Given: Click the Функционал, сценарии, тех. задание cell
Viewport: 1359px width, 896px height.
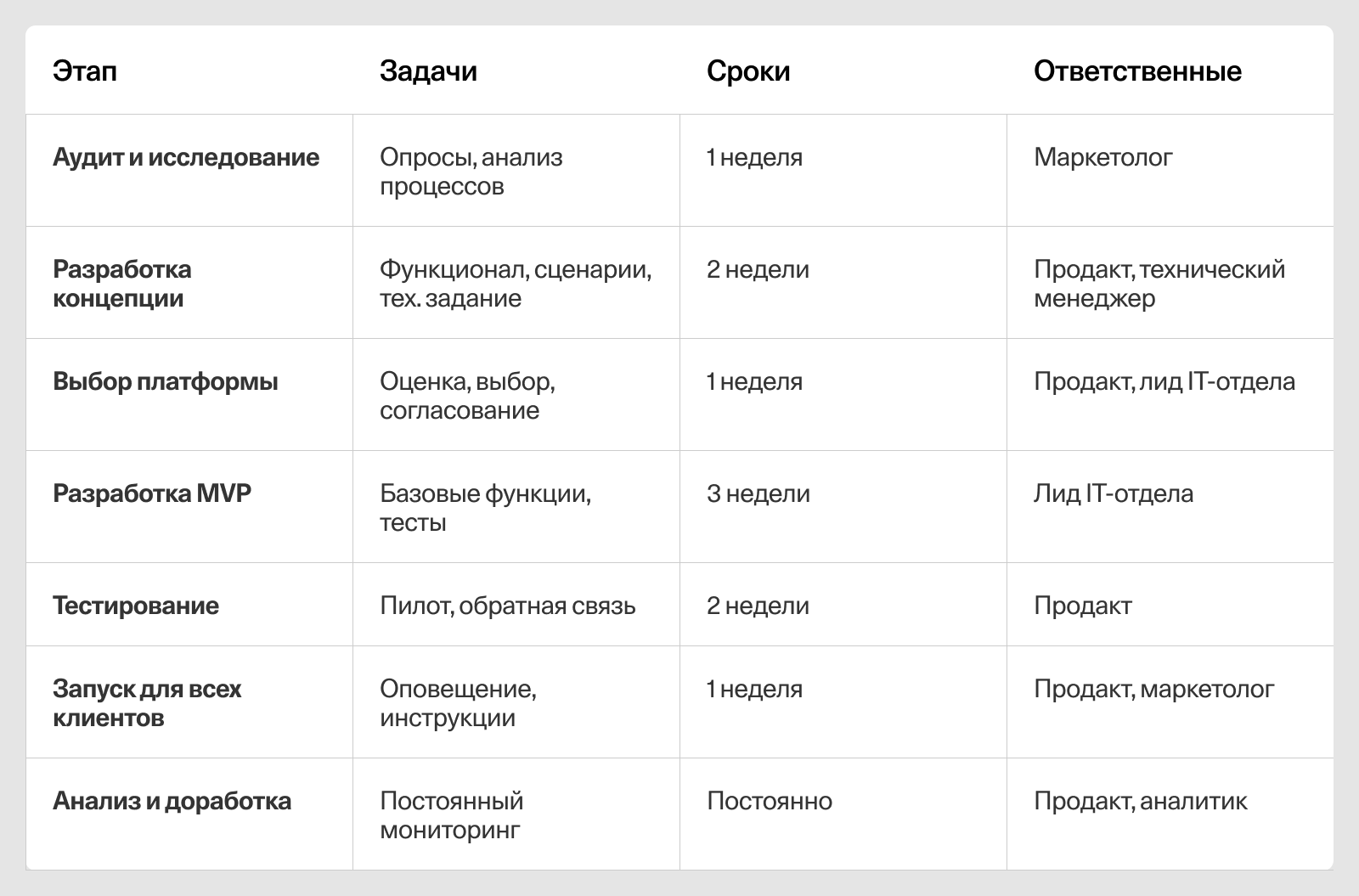Looking at the screenshot, I should [x=516, y=284].
